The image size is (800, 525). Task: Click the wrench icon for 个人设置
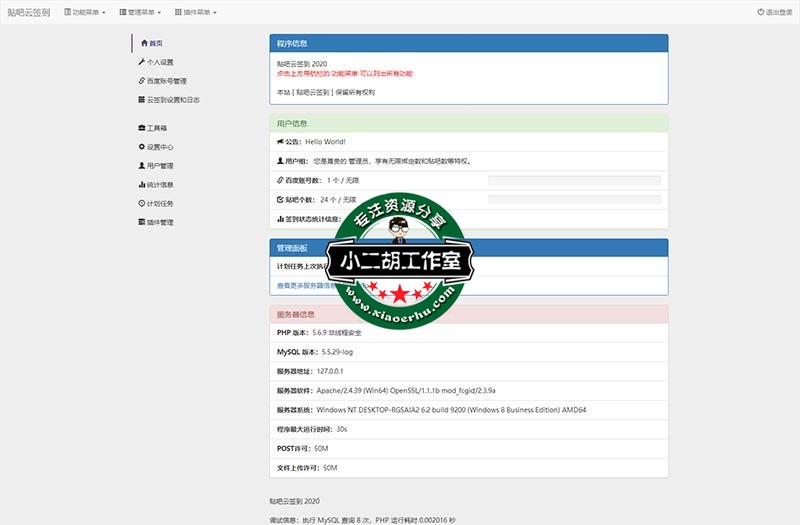pos(142,62)
